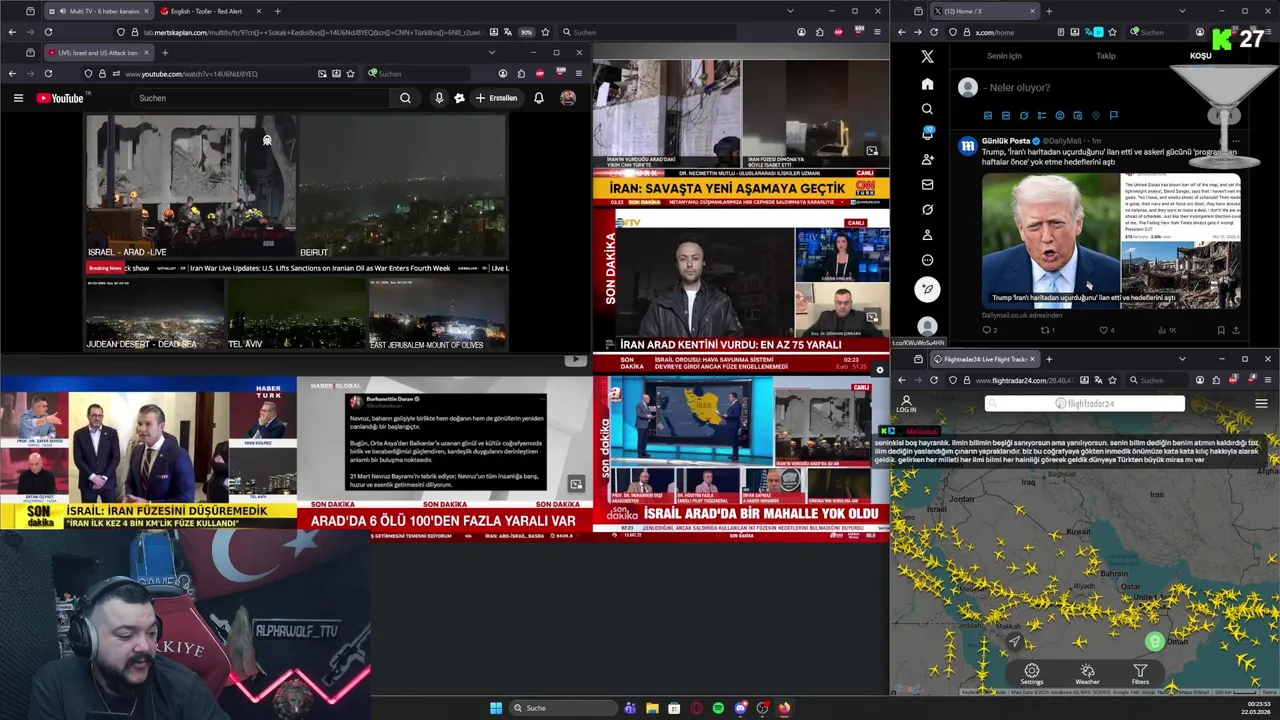Share the Günlük Posta Trump post
The height and width of the screenshot is (720, 1280).
(1237, 330)
